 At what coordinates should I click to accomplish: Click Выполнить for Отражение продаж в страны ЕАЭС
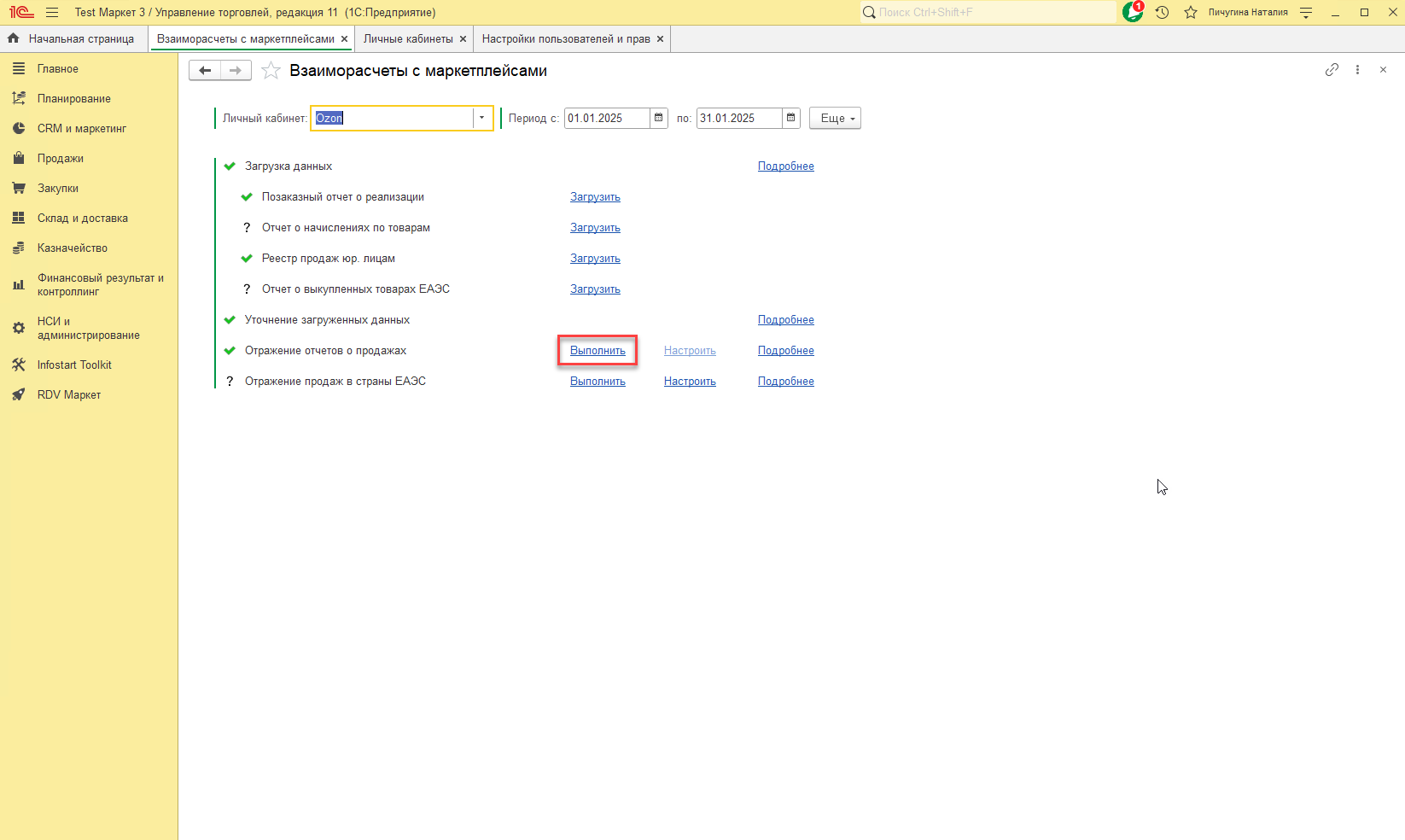pos(598,382)
